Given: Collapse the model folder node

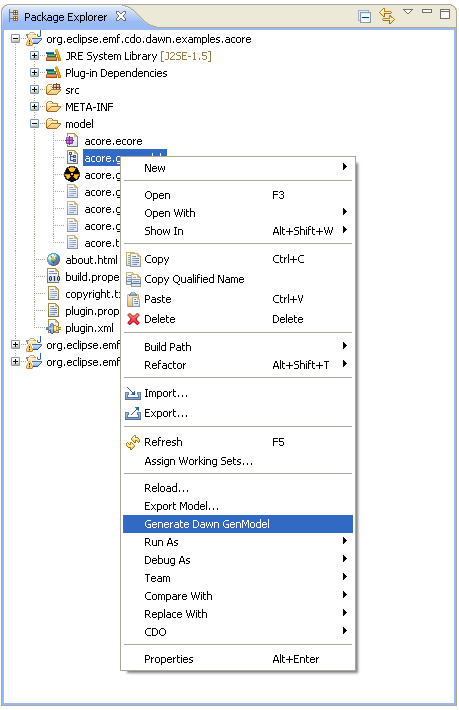Looking at the screenshot, I should pyautogui.click(x=34, y=124).
